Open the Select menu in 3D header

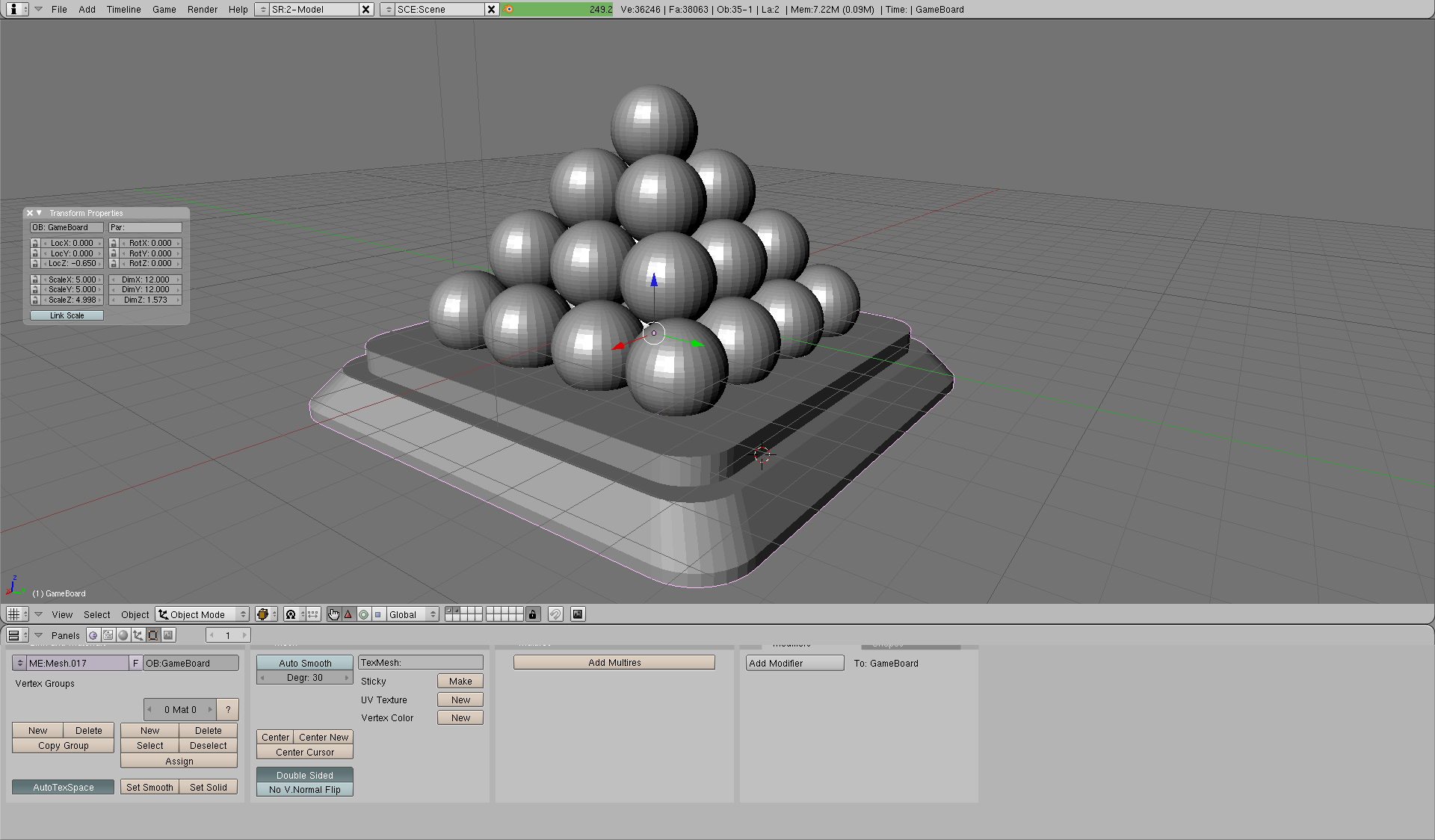tap(96, 614)
